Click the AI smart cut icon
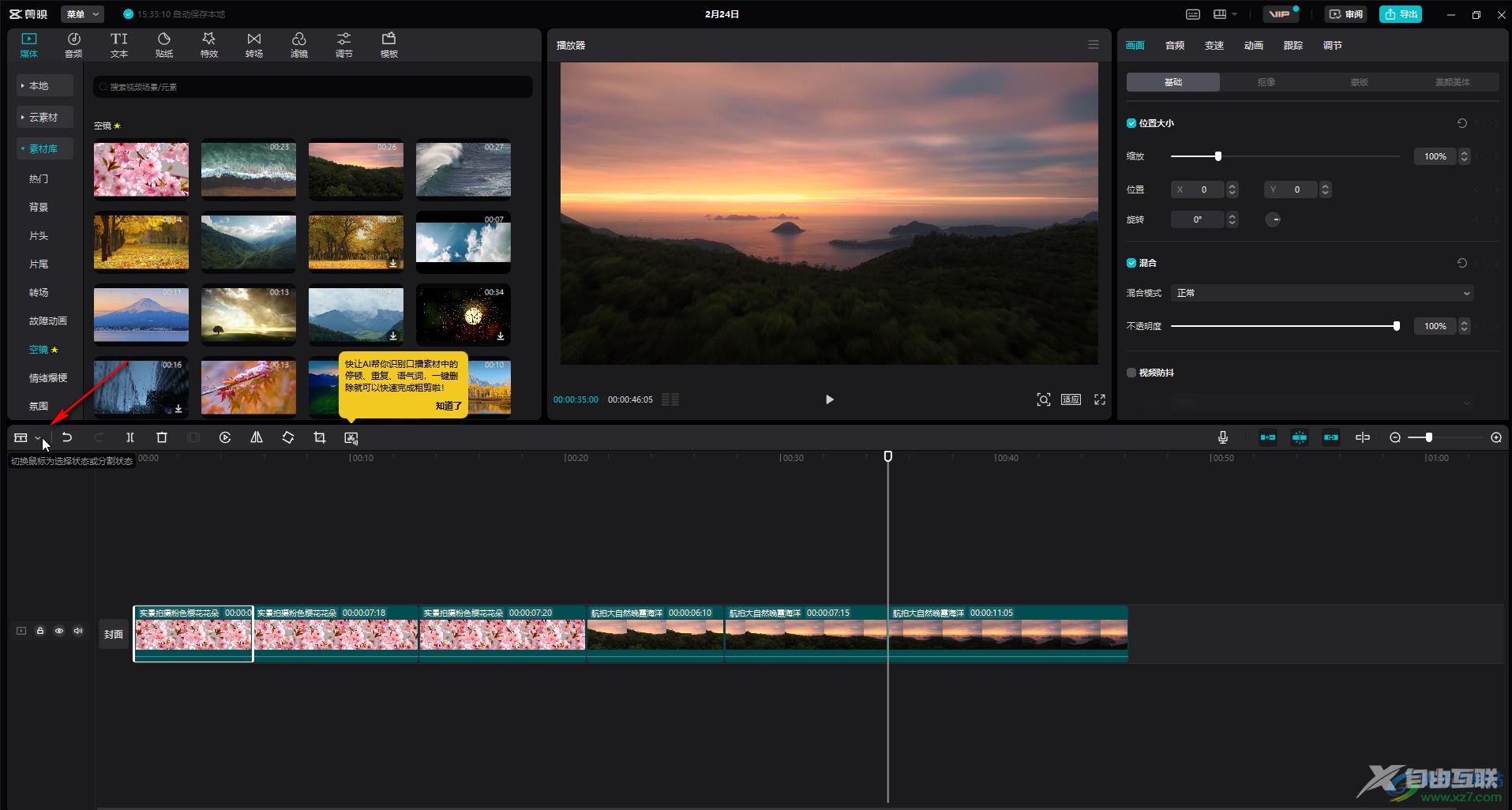This screenshot has height=810, width=1512. (x=351, y=437)
